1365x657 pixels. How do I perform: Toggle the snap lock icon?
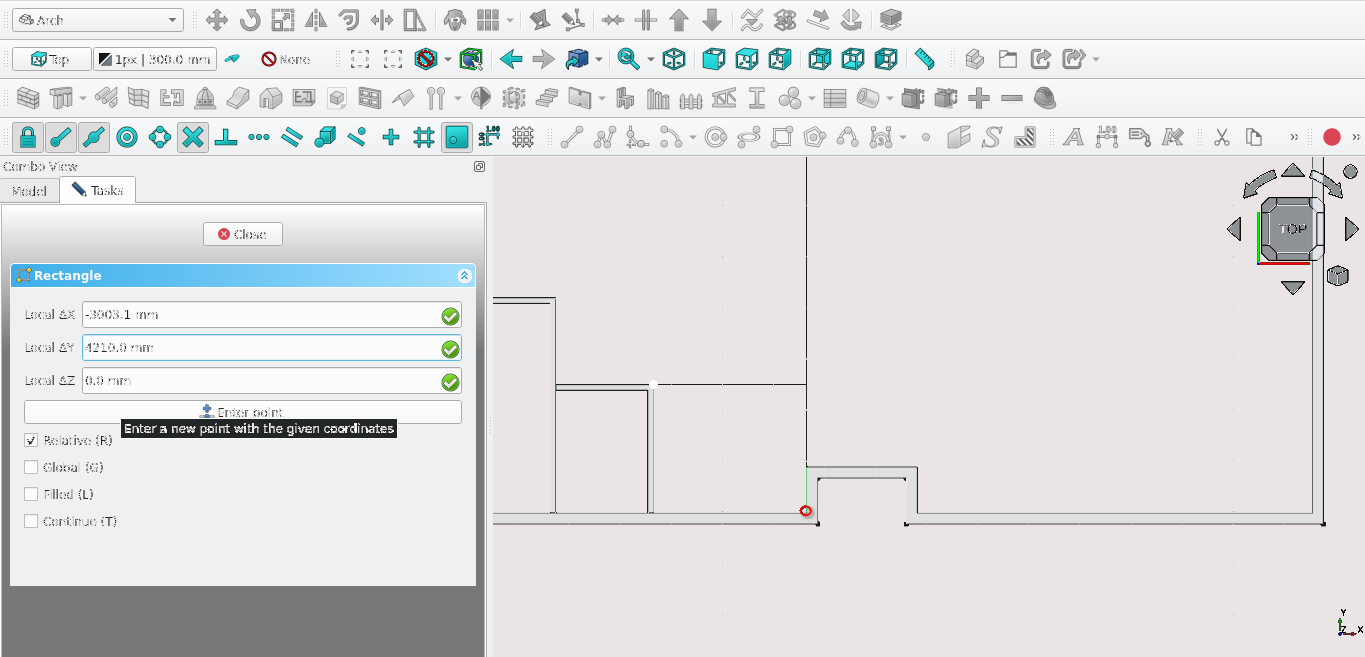[x=28, y=137]
